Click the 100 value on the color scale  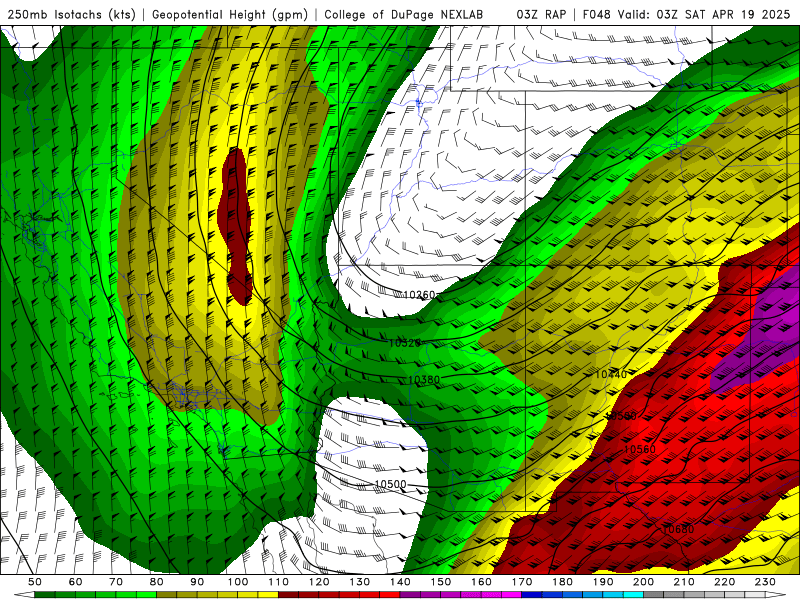click(238, 582)
